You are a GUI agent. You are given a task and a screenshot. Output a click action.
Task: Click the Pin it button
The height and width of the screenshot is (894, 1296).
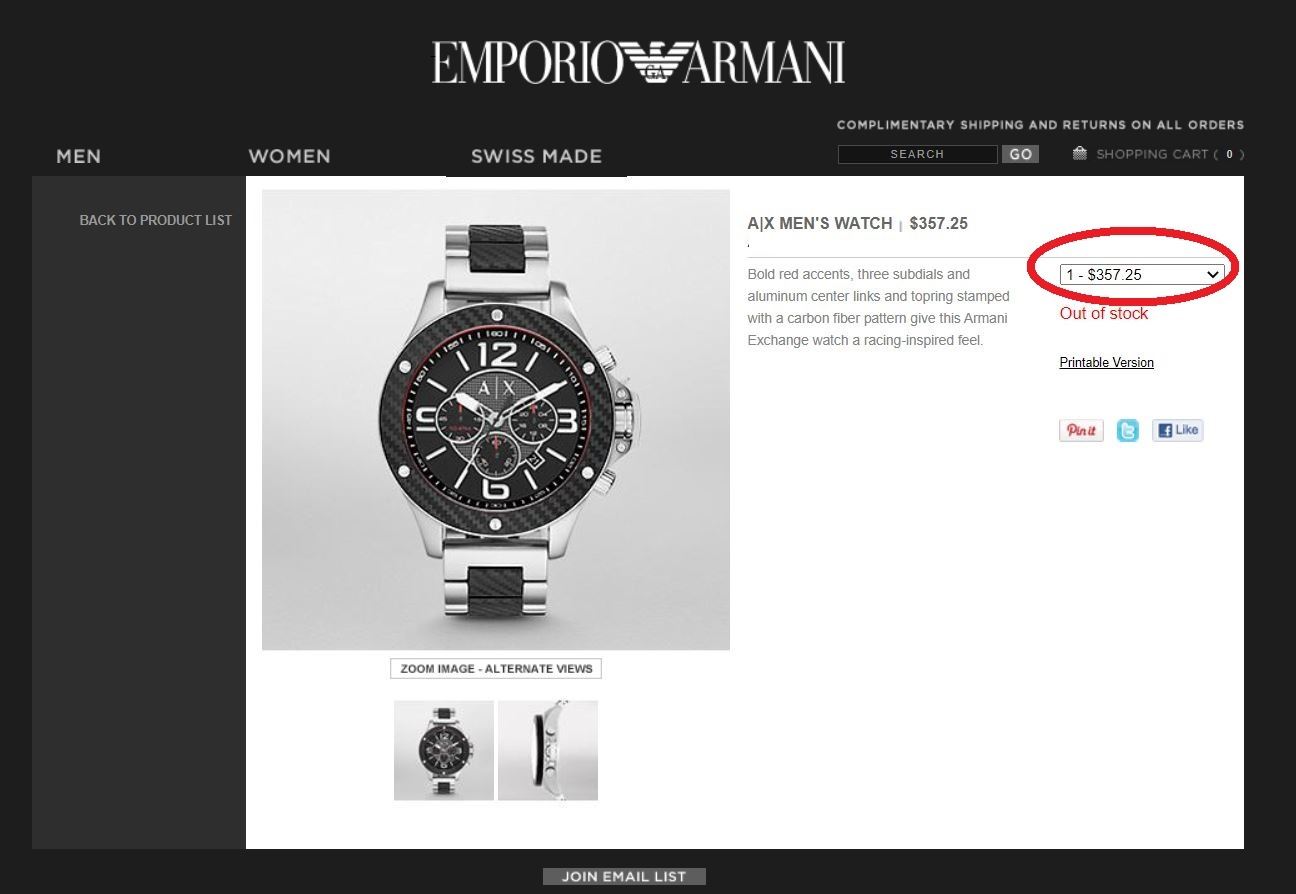pyautogui.click(x=1081, y=430)
